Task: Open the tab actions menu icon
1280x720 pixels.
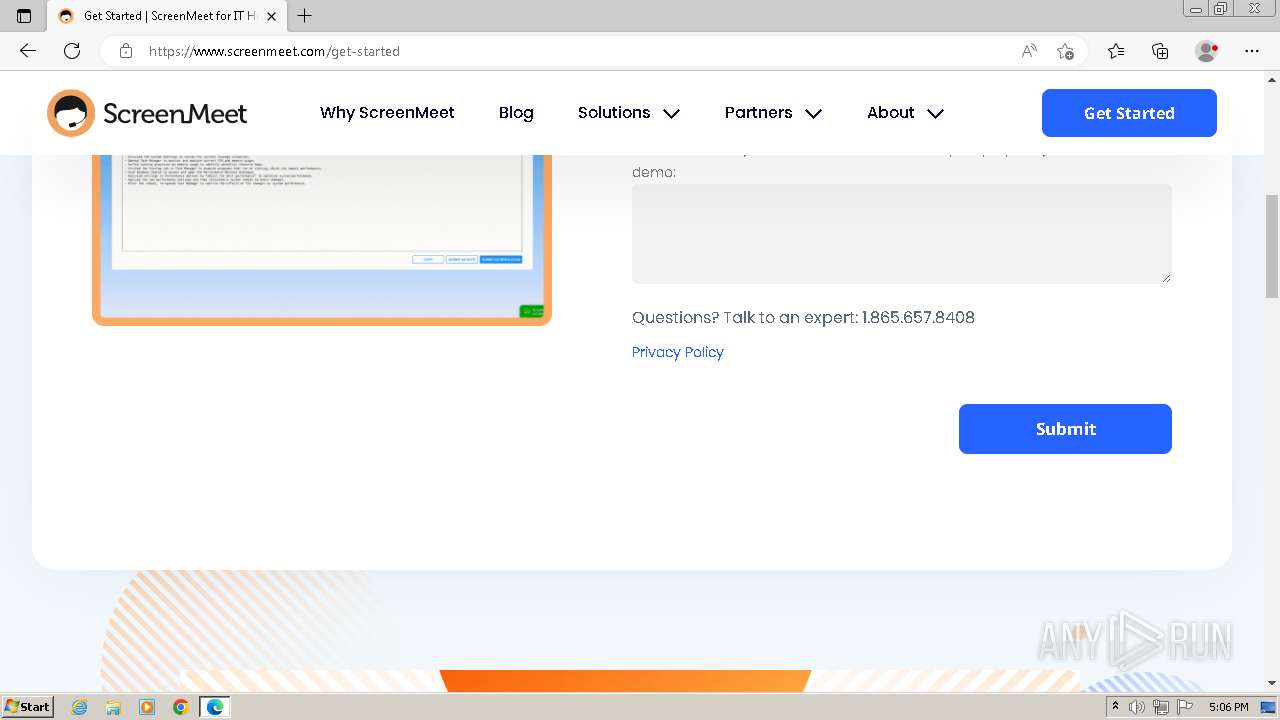Action: (24, 16)
